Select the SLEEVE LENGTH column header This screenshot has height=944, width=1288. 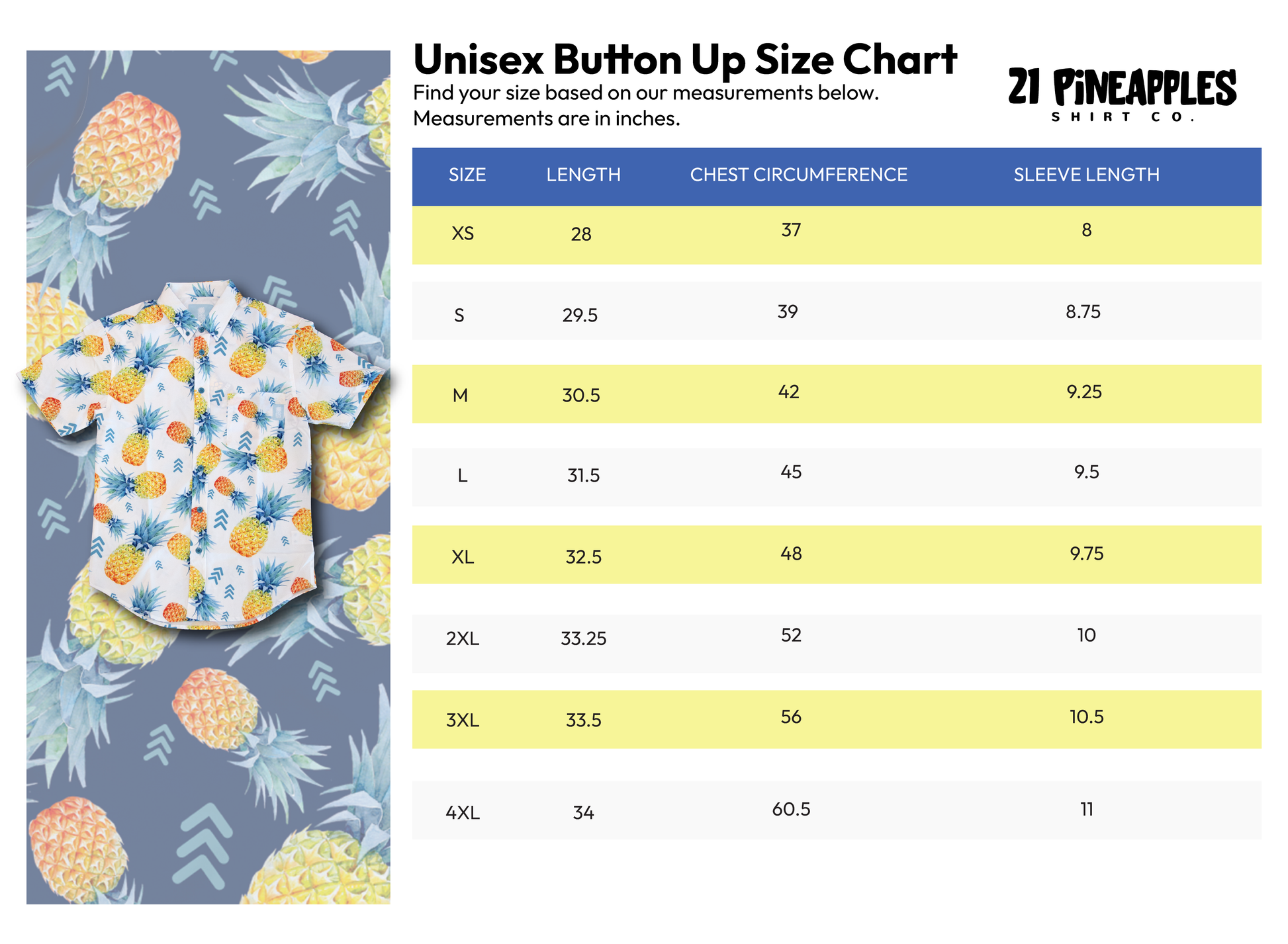point(1086,175)
